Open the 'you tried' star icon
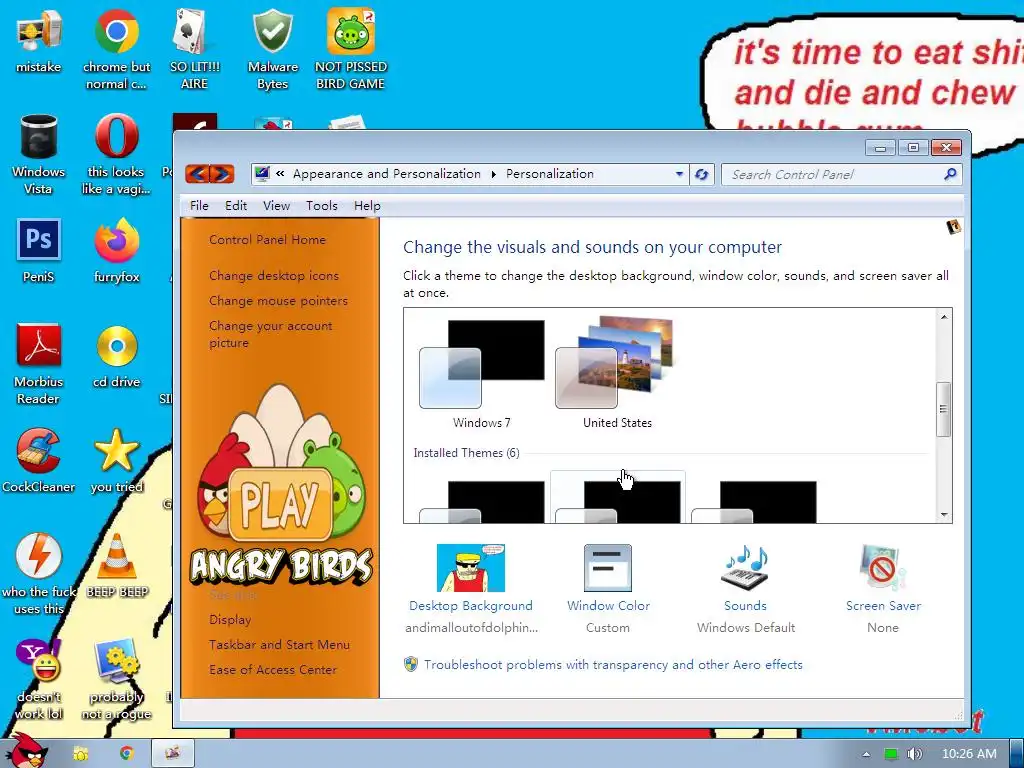Viewport: 1024px width, 768px height. pyautogui.click(x=116, y=461)
